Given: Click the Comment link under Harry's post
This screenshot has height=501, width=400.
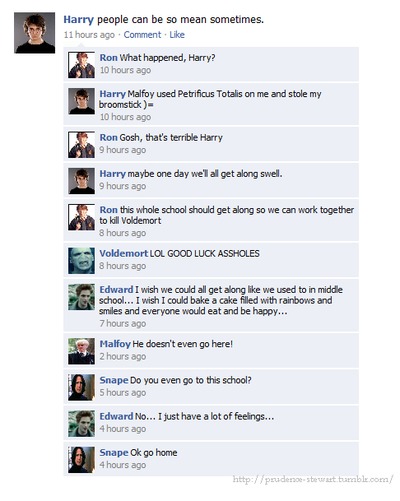Looking at the screenshot, I should [x=142, y=35].
